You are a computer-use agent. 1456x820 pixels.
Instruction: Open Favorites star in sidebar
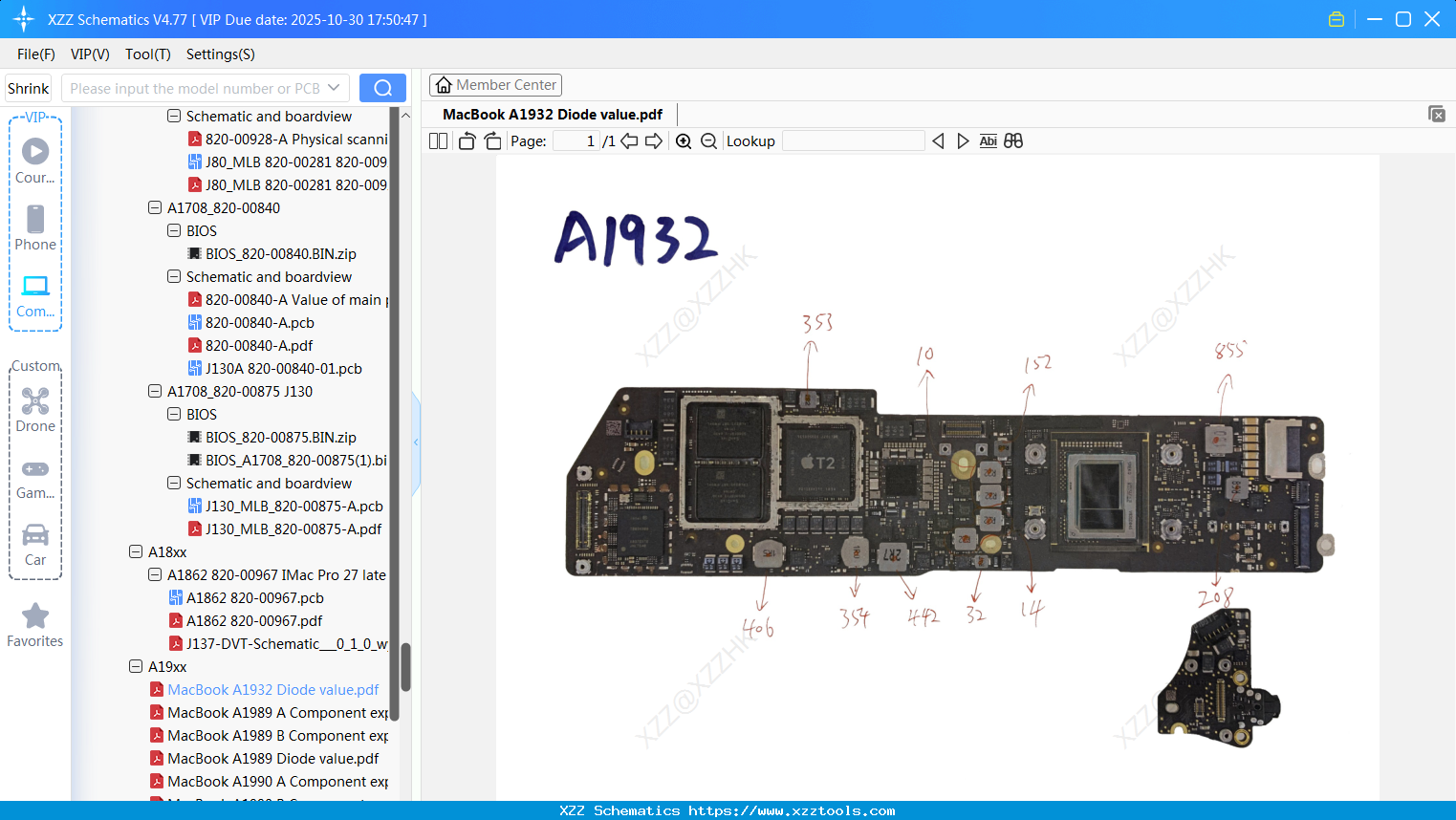35,625
